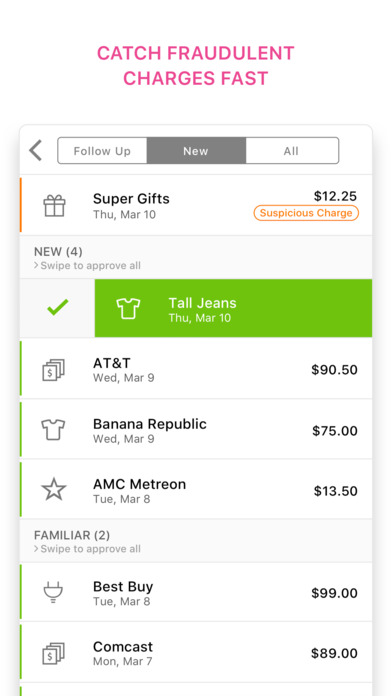This screenshot has height=696, width=392.
Task: Tap the star icon for AMC Metreon
Action: (54, 490)
